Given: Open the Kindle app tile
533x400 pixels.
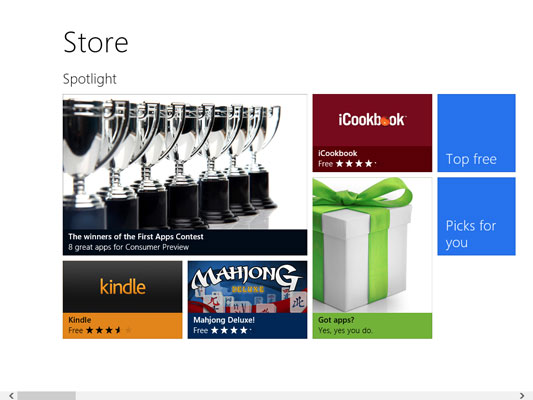Looking at the screenshot, I should pyautogui.click(x=122, y=300).
